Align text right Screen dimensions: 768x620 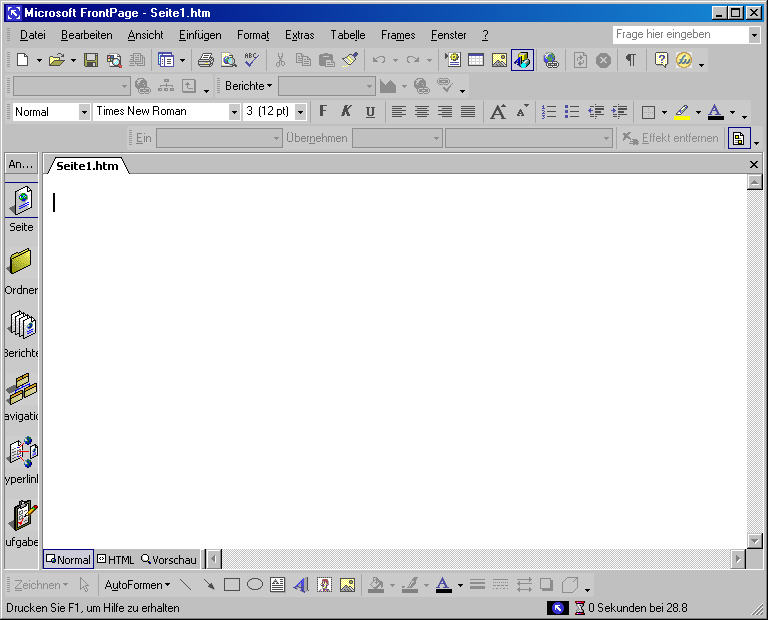pyautogui.click(x=444, y=112)
